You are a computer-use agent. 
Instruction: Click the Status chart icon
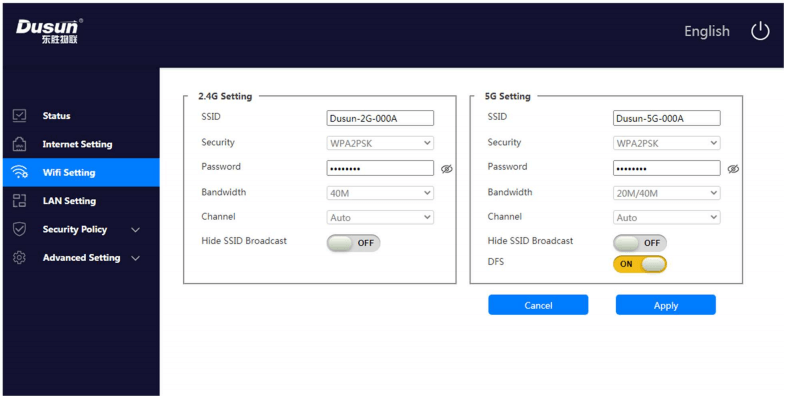(19, 116)
